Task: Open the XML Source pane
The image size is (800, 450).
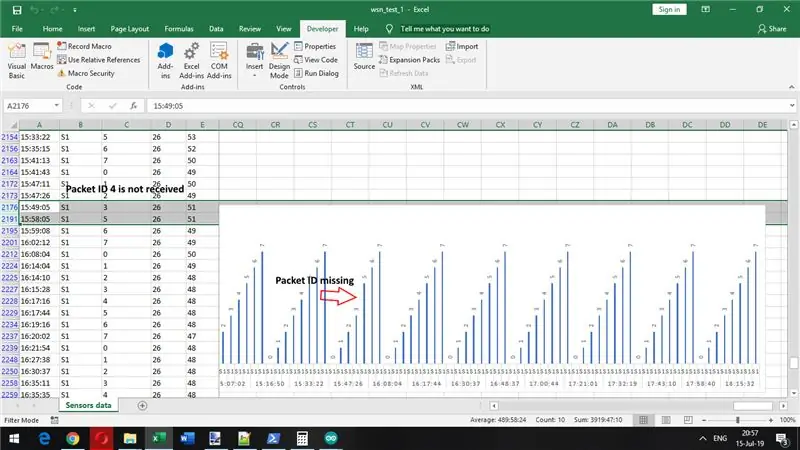Action: [x=364, y=57]
